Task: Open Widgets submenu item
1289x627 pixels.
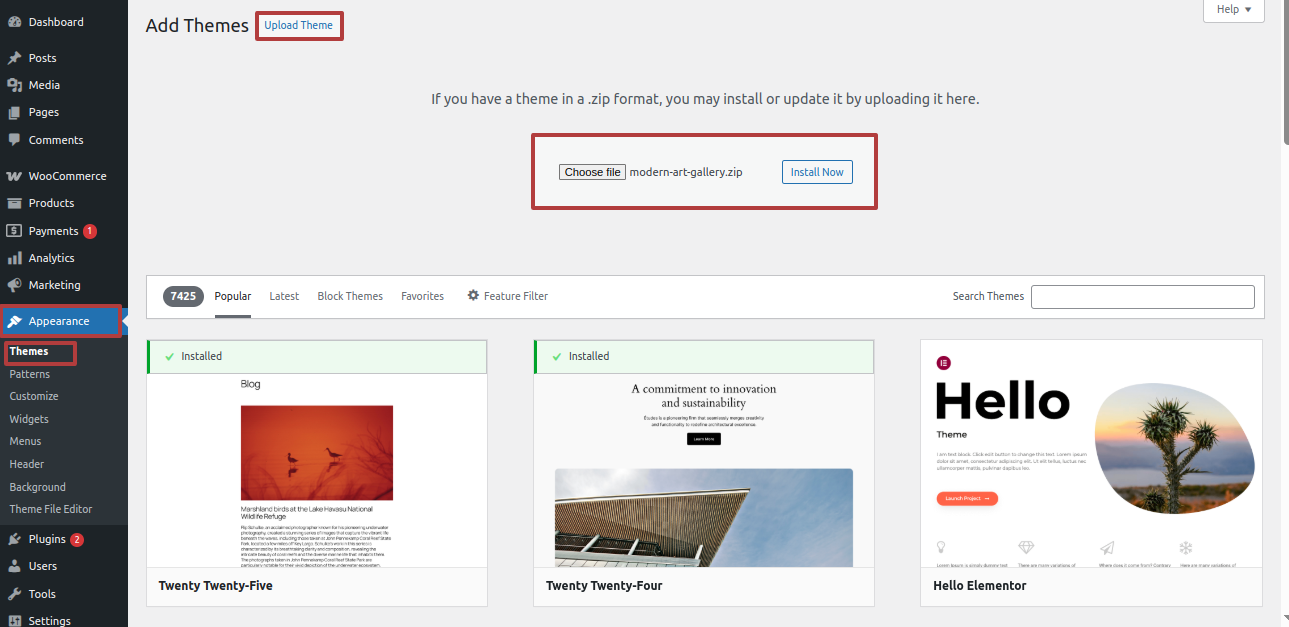Action: point(29,419)
